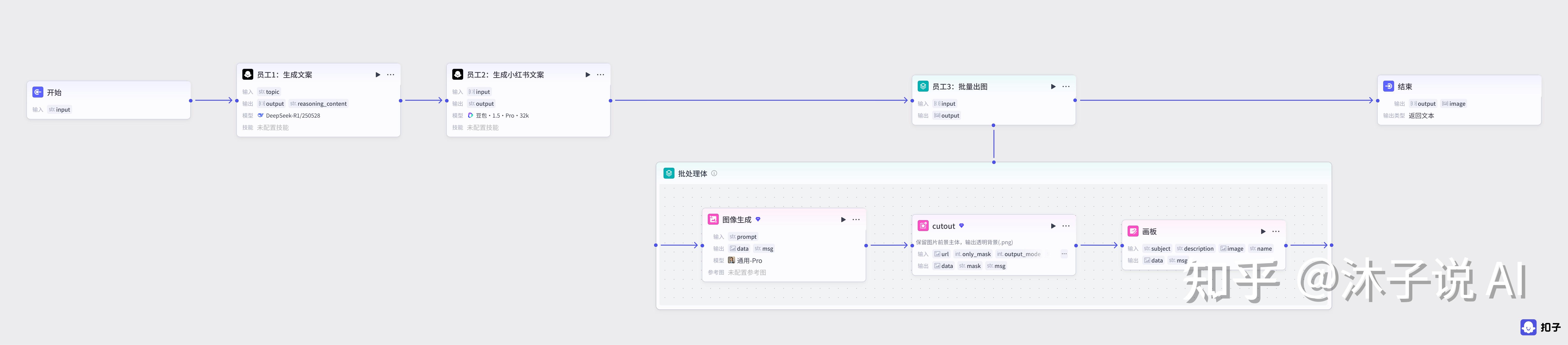Click the 通用-Pro model avatar thumbnail

click(732, 260)
